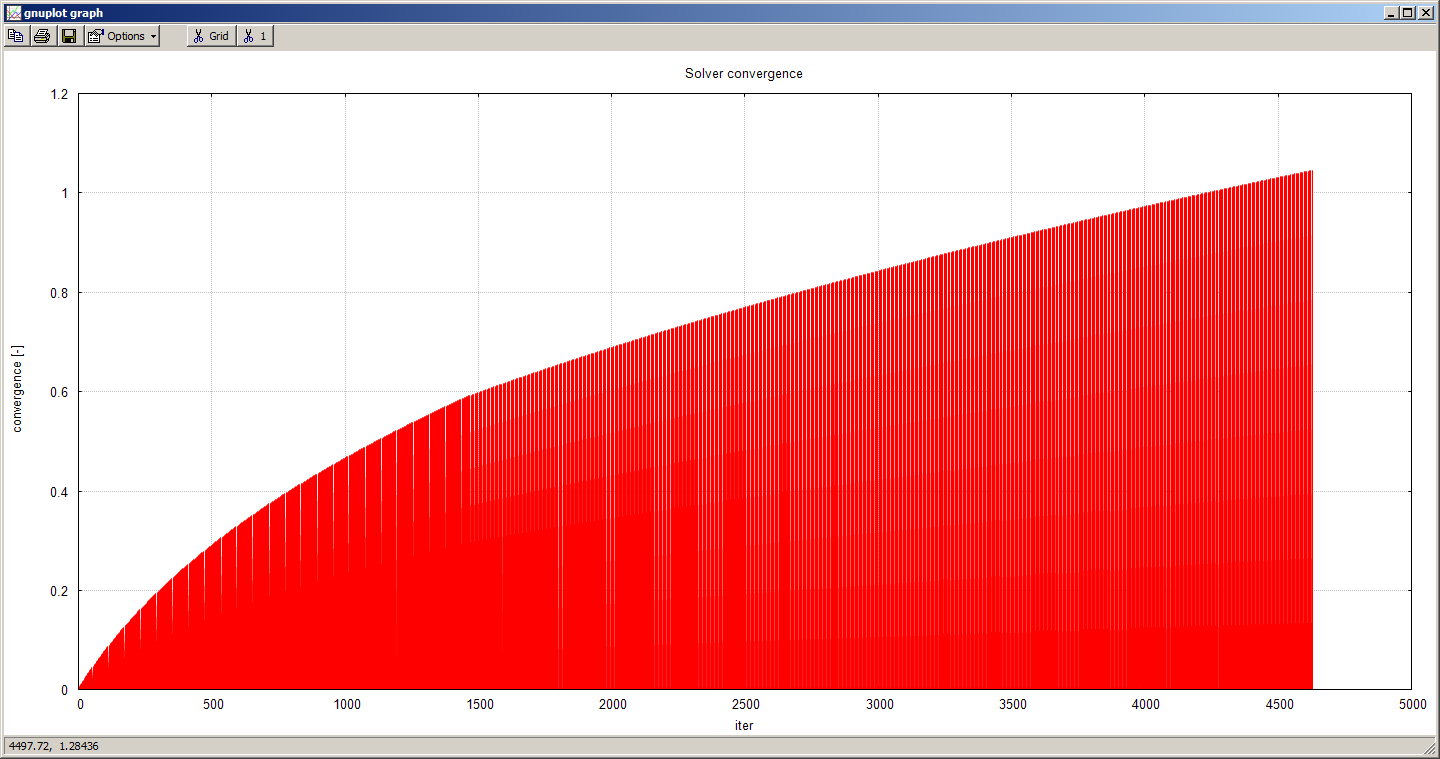
Task: Close the gnuplot graph window
Action: pyautogui.click(x=1425, y=13)
